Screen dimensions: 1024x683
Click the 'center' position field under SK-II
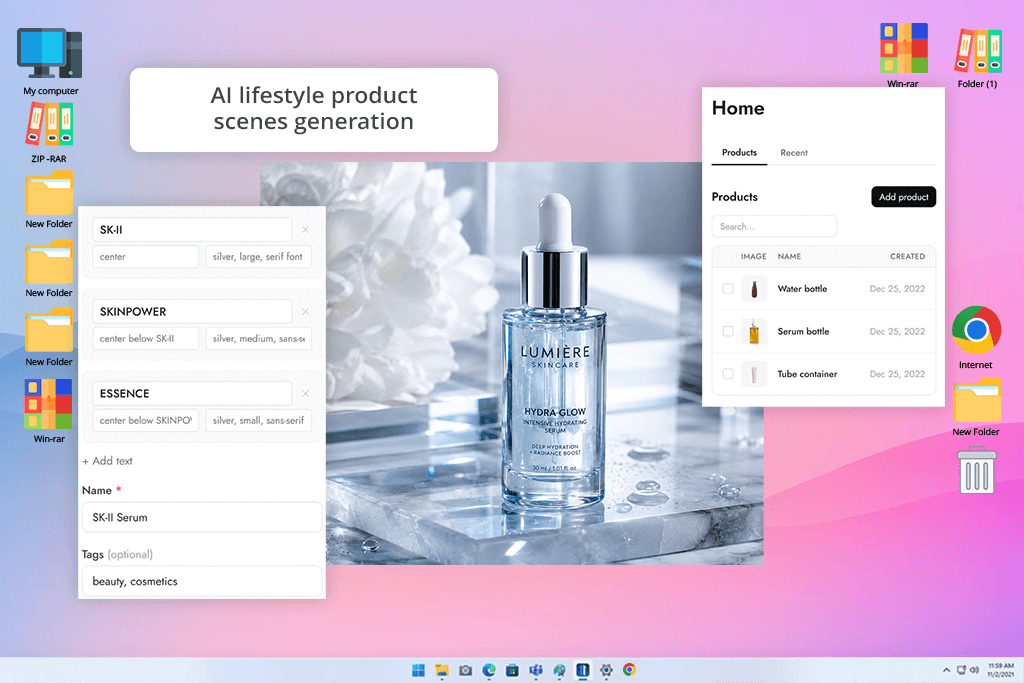point(146,257)
